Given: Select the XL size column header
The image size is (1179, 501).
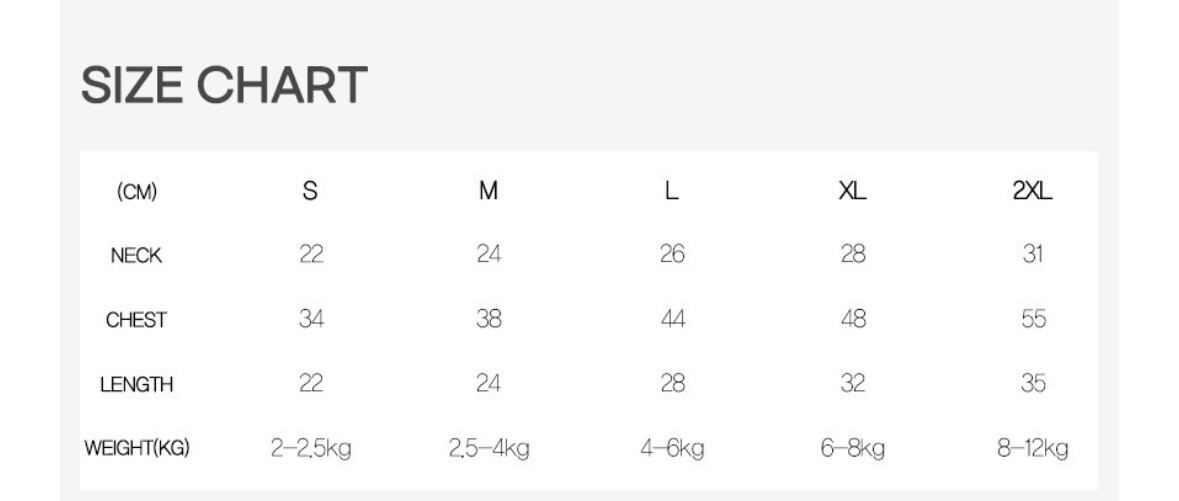Looking at the screenshot, I should coord(852,192).
